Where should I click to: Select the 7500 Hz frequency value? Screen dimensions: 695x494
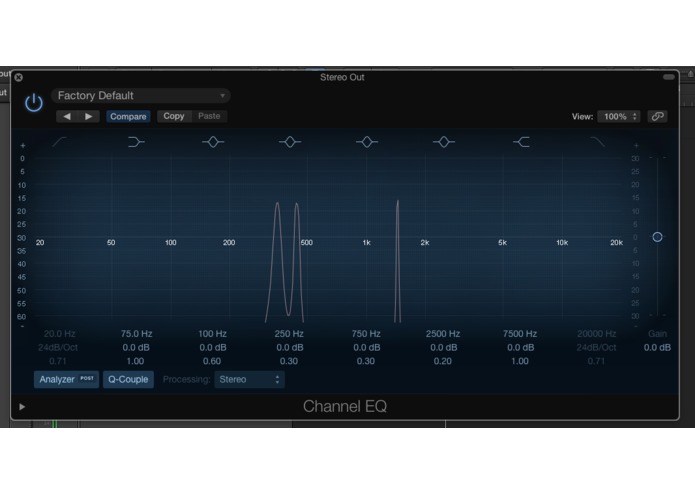(x=520, y=334)
